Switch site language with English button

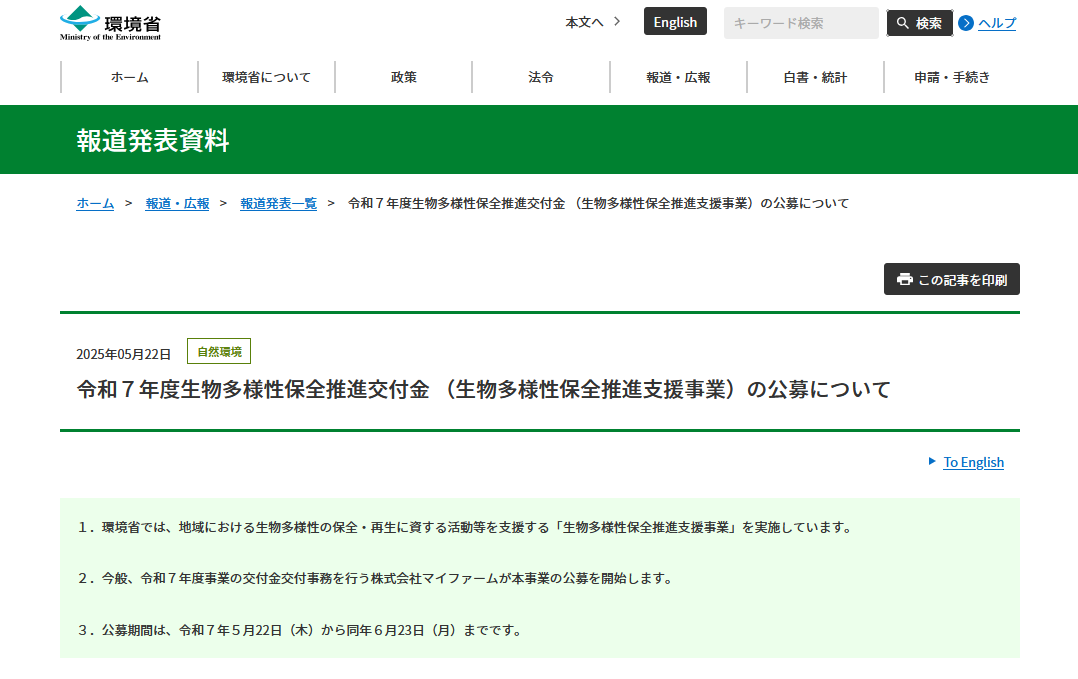coord(675,22)
